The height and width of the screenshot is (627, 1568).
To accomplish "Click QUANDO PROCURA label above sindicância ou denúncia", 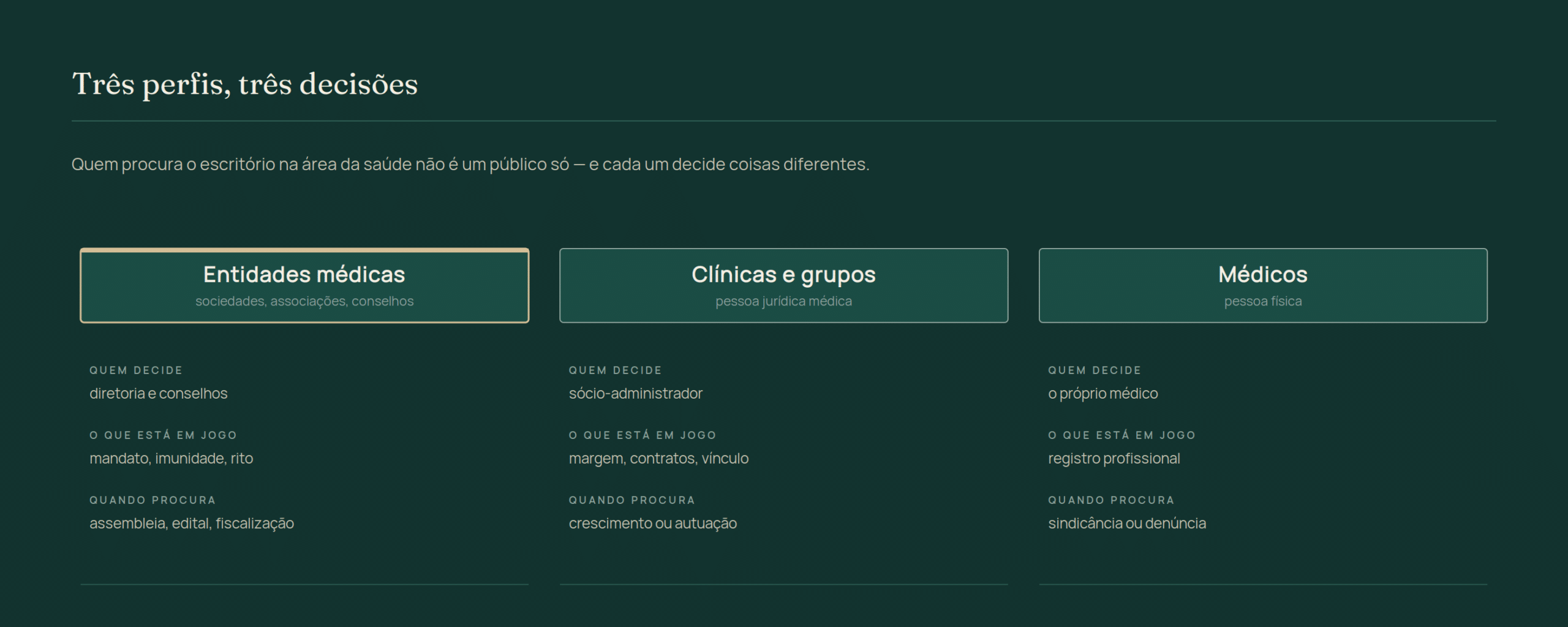I will 1111,500.
